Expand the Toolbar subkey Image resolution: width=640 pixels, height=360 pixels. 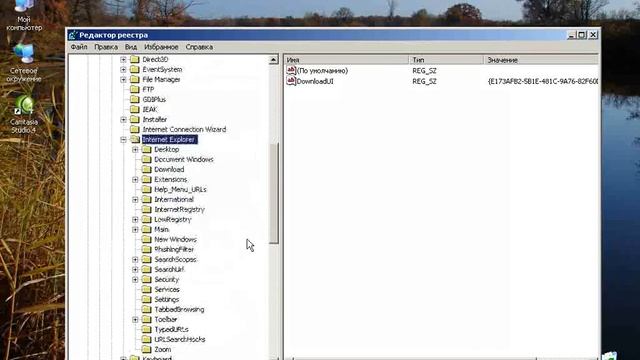(135, 320)
